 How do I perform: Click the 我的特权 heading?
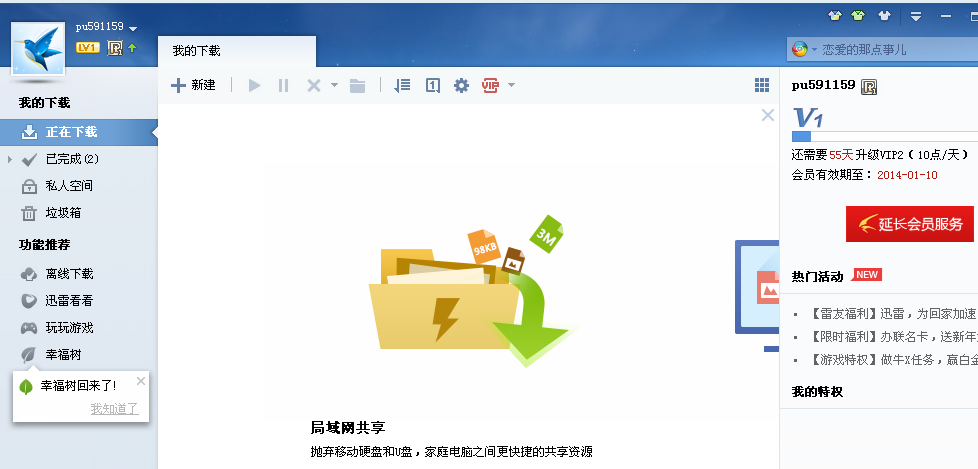click(x=817, y=392)
